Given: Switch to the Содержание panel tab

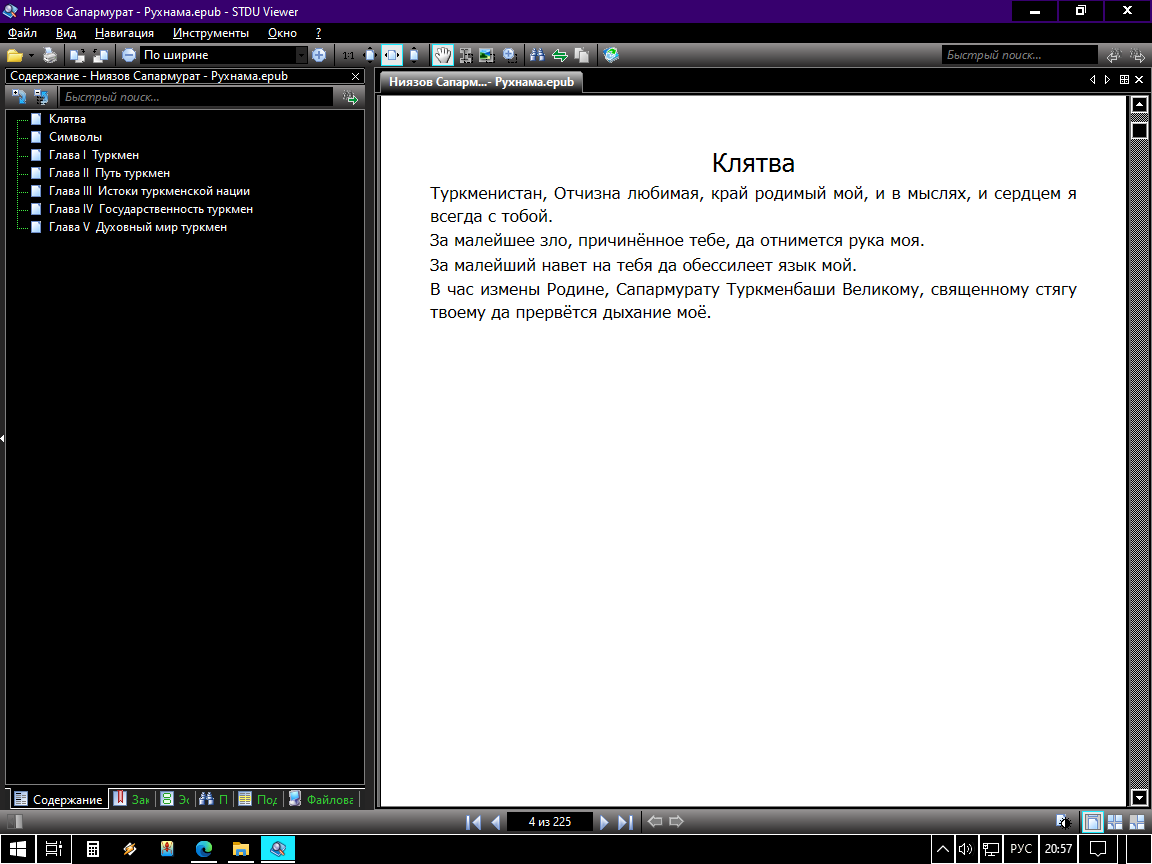Looking at the screenshot, I should [x=58, y=799].
